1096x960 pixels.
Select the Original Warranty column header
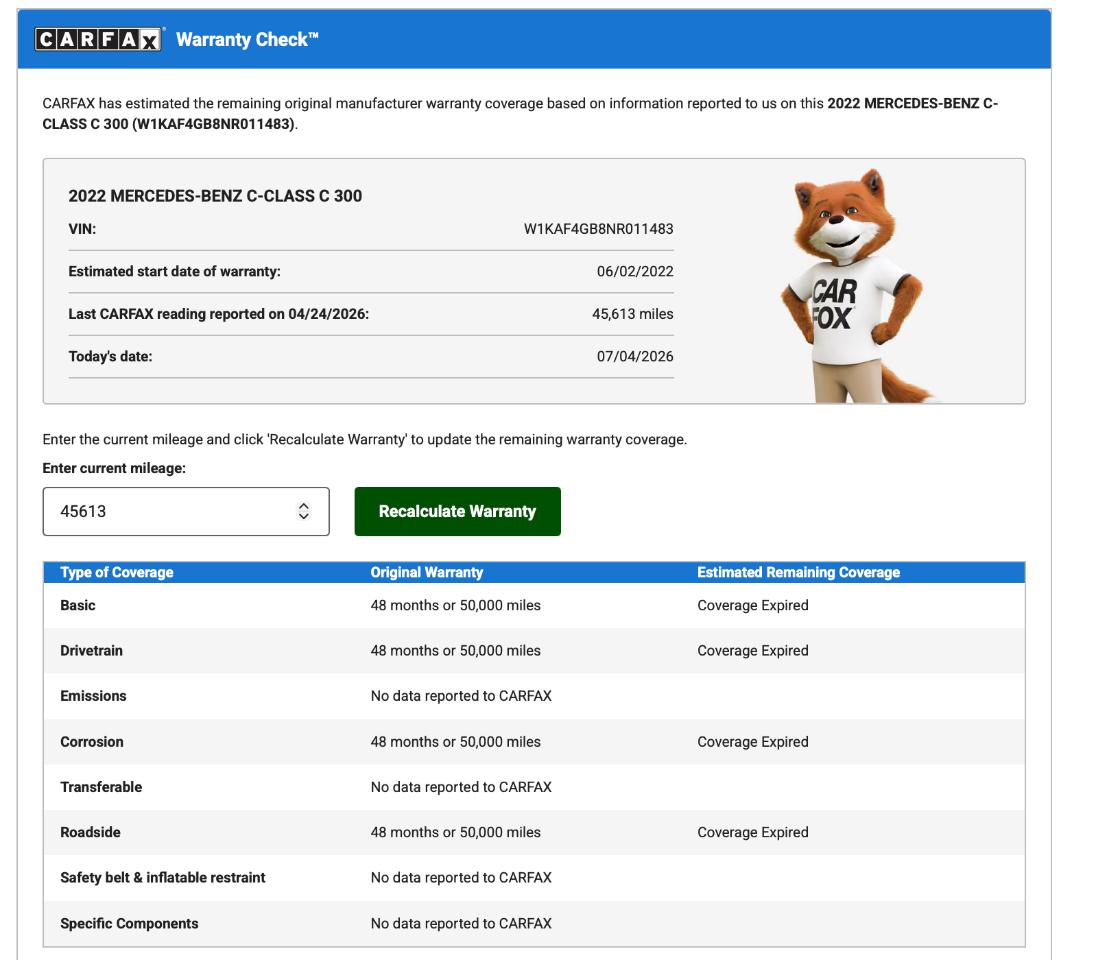click(426, 572)
